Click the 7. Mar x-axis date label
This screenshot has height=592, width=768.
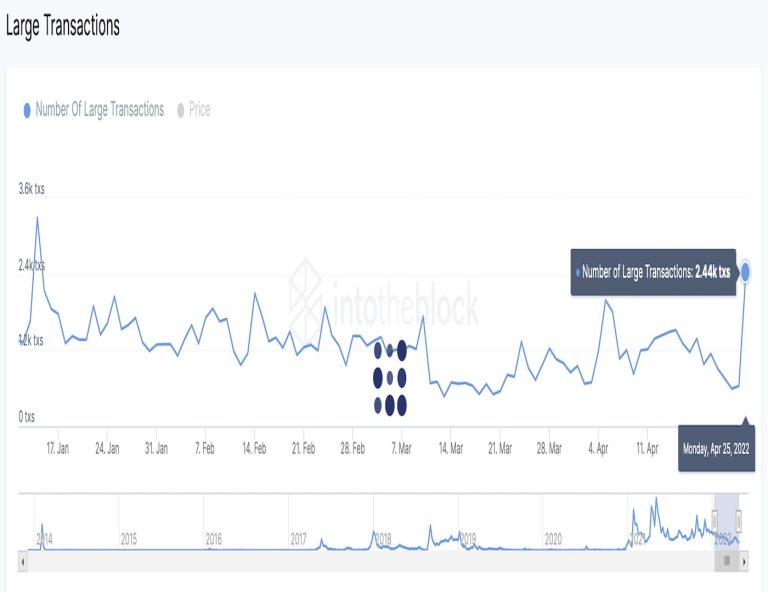(400, 450)
